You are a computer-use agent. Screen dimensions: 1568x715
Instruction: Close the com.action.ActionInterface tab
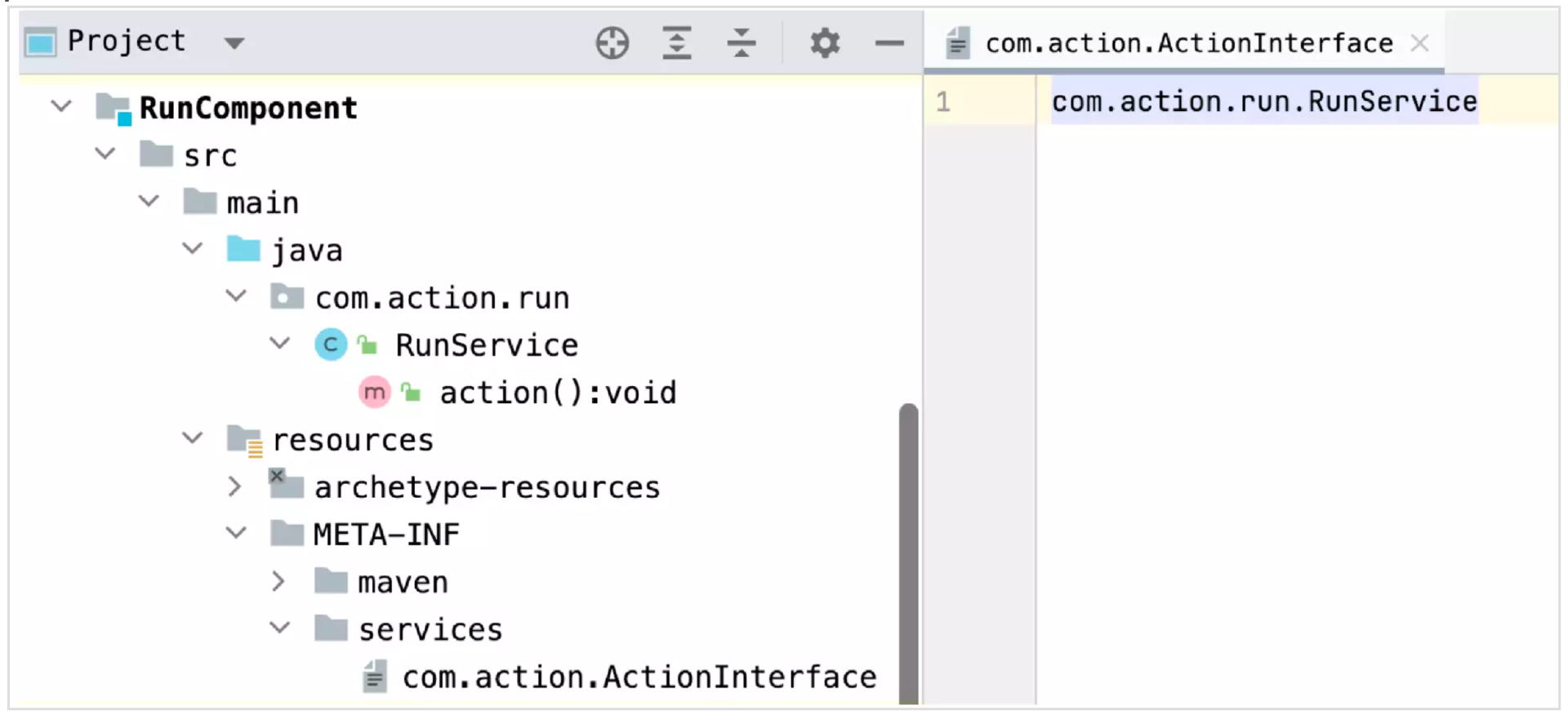pyautogui.click(x=1419, y=43)
